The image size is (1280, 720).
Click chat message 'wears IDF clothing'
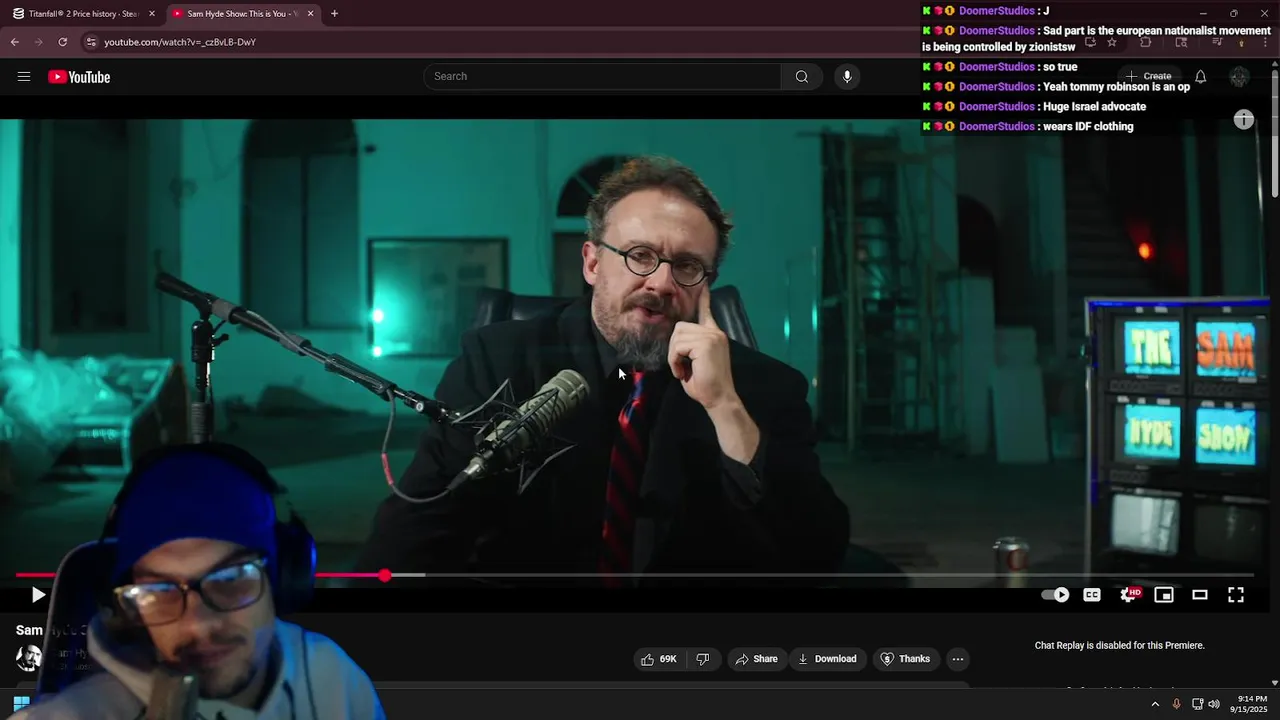[x=1088, y=127]
